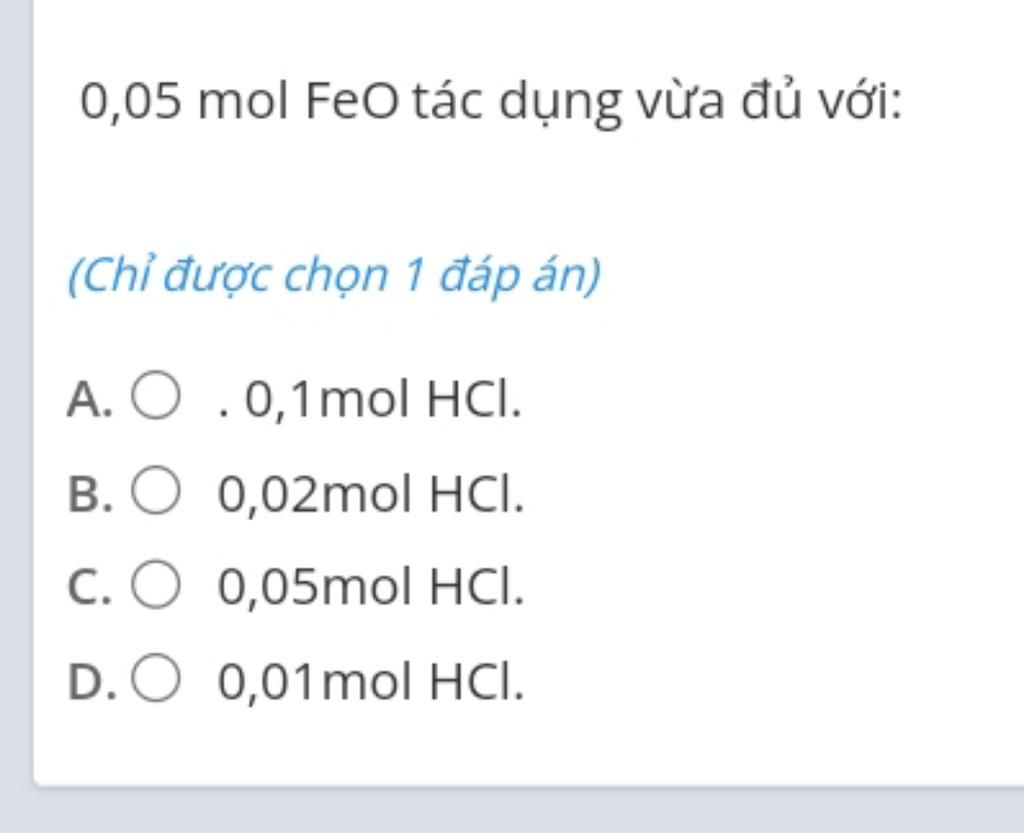Viewport: 1024px width, 833px height.
Task: Choose the answer text '0,05mol HCl'
Action: (x=370, y=587)
